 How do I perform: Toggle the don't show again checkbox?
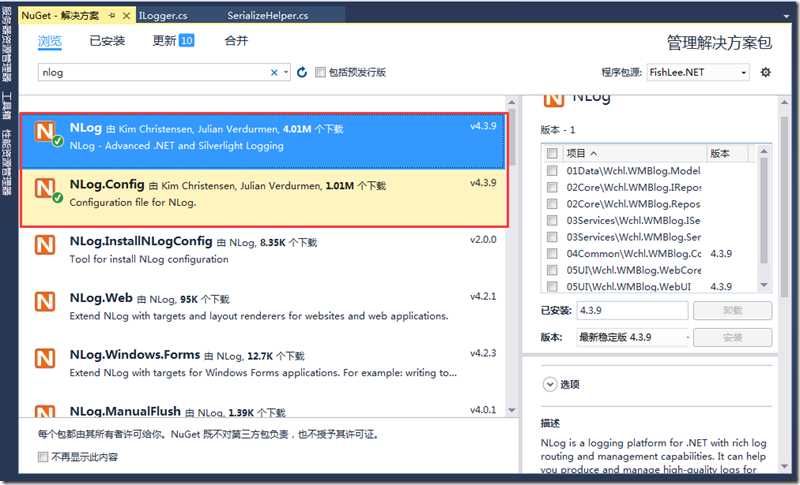pos(43,456)
